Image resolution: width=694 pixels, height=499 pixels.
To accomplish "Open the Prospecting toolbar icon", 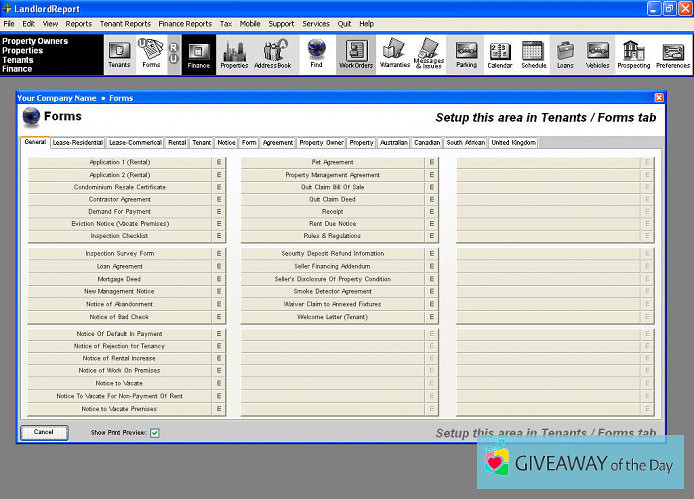I will (633, 54).
